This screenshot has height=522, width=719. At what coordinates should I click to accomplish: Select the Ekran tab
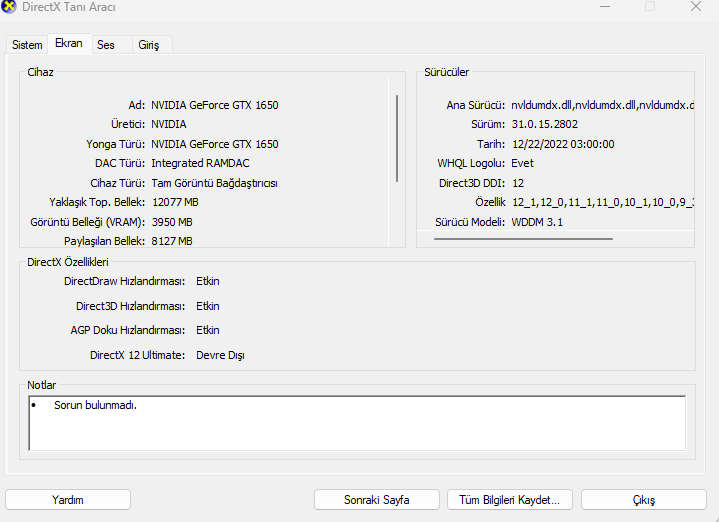pyautogui.click(x=69, y=43)
